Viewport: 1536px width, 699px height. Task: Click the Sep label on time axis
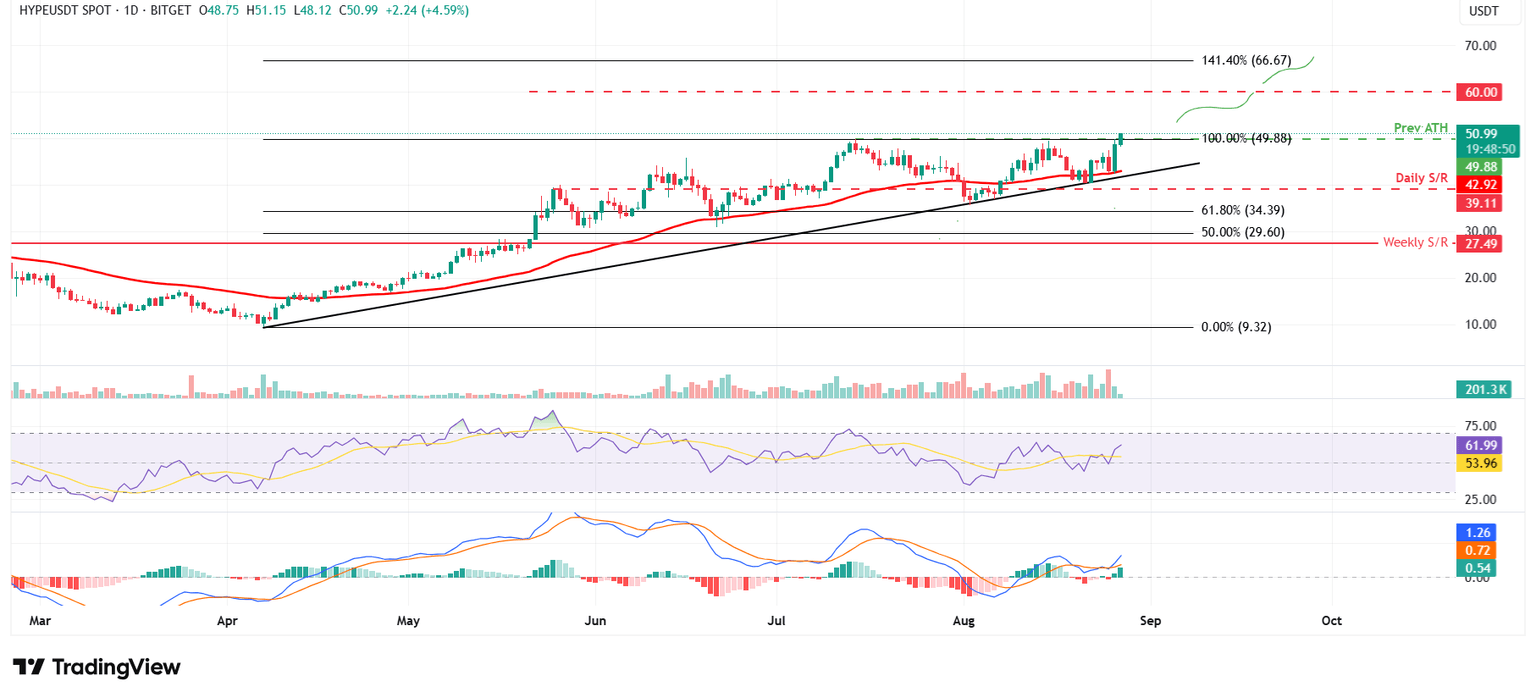click(1150, 620)
